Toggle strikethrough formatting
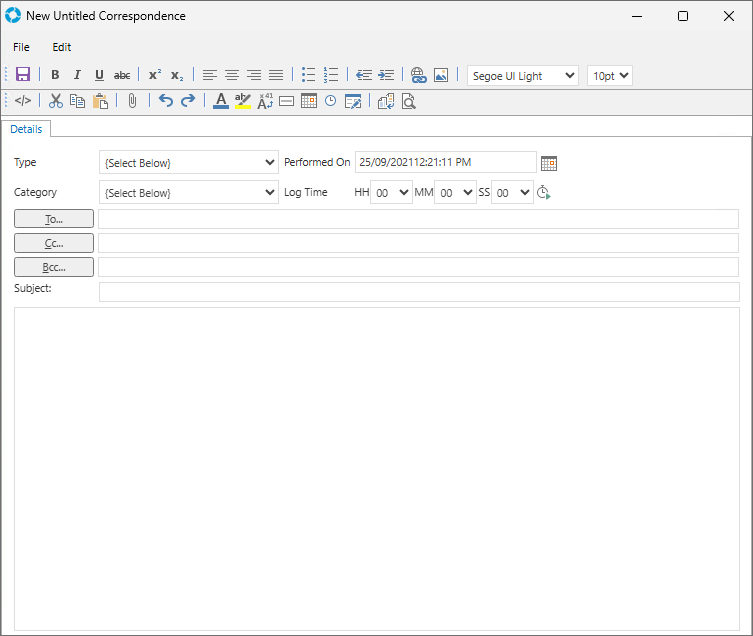The image size is (753, 636). [122, 75]
